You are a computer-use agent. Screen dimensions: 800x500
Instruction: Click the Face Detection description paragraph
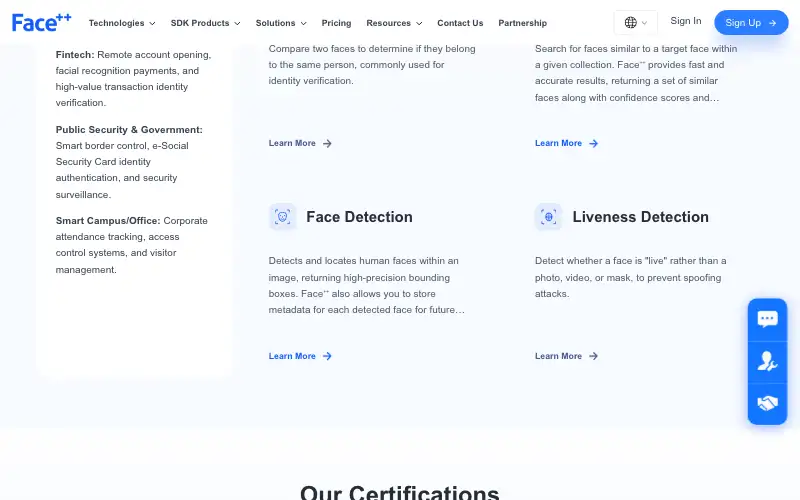(367, 285)
